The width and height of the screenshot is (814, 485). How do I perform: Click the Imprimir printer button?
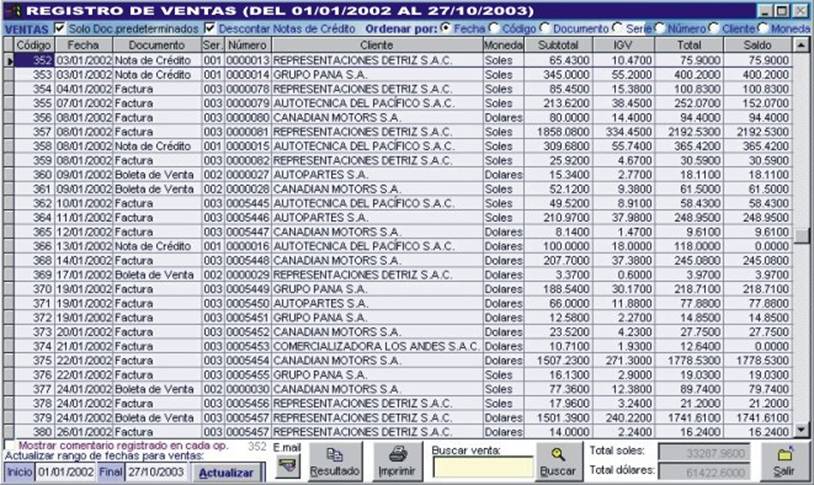pyautogui.click(x=397, y=462)
